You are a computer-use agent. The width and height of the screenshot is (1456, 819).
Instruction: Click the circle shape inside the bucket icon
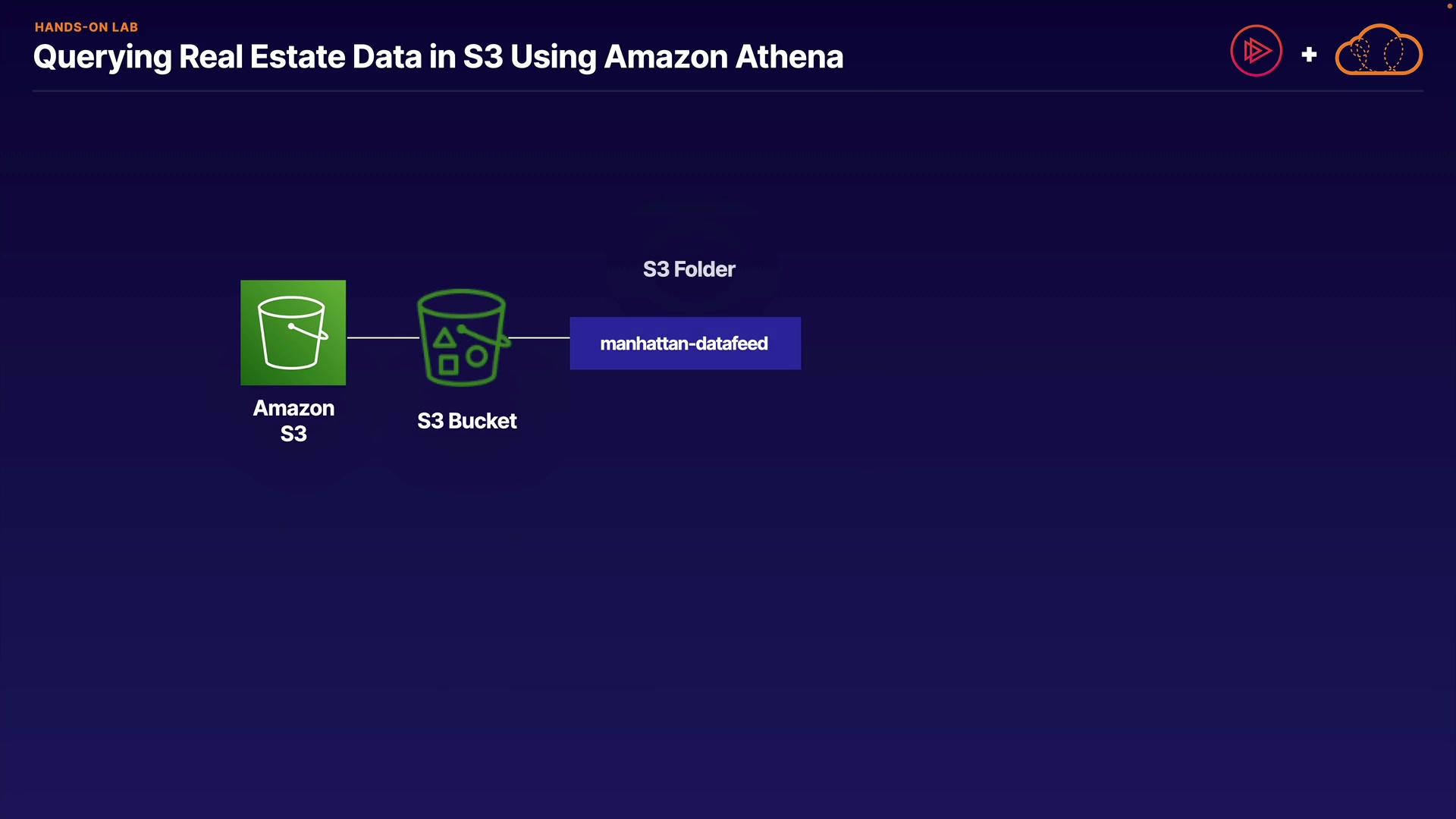[477, 356]
